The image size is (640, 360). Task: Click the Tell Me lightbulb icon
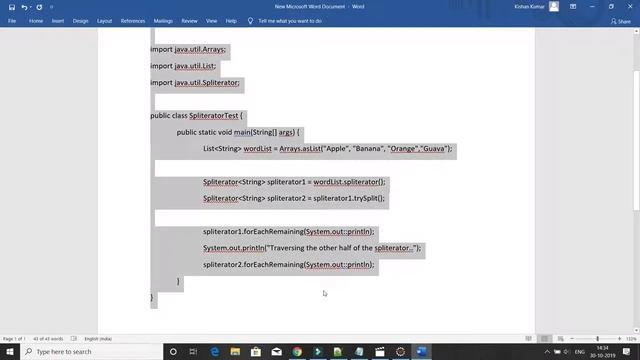pyautogui.click(x=250, y=21)
